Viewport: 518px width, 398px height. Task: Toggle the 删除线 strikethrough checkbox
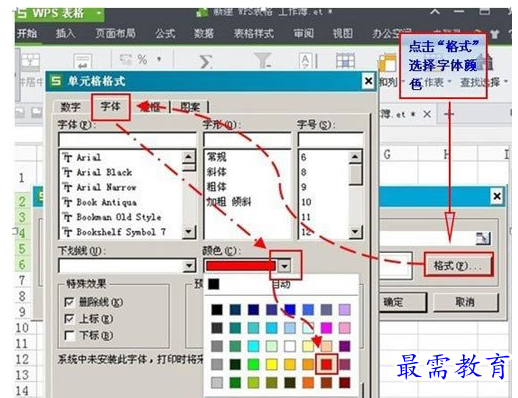point(69,302)
